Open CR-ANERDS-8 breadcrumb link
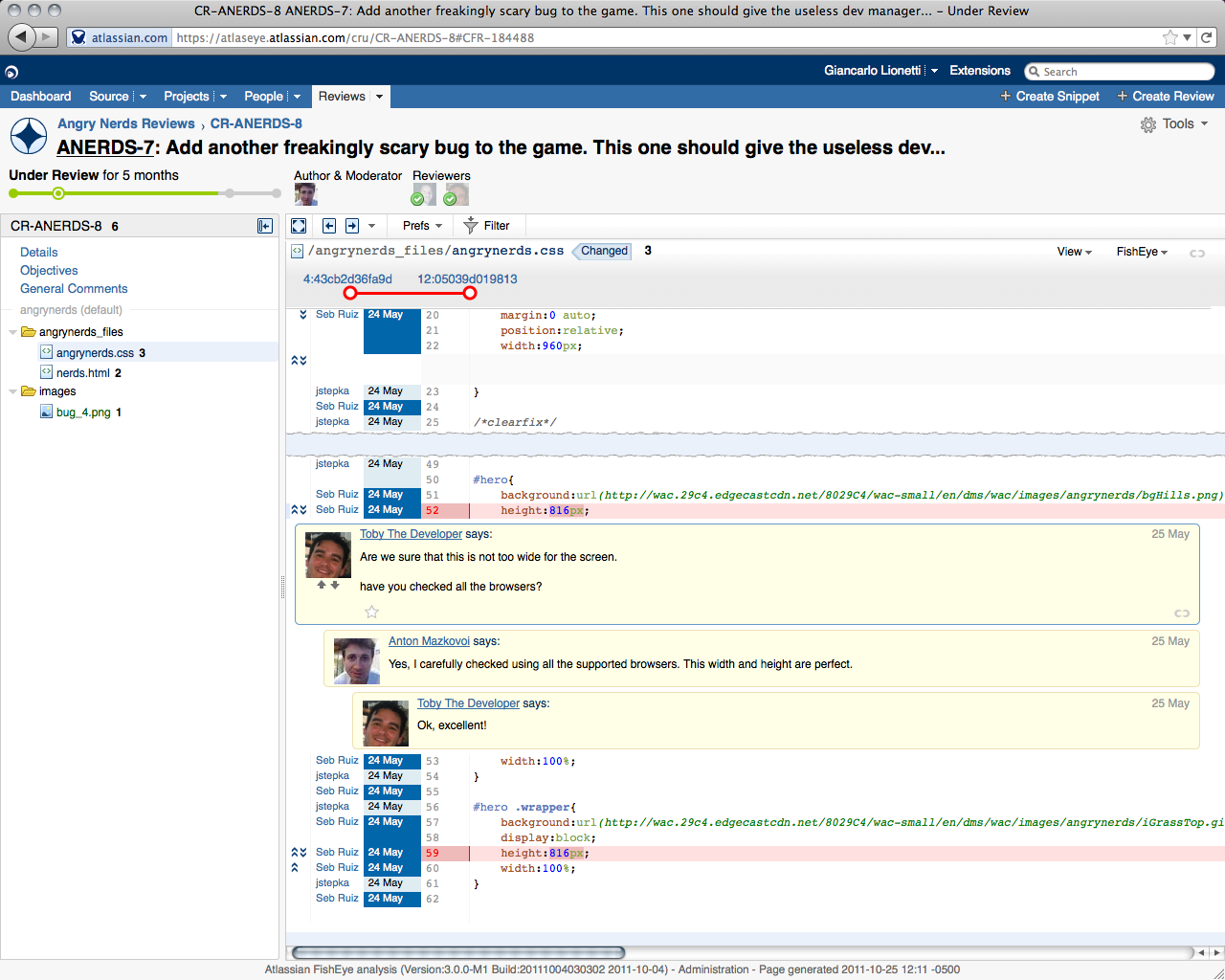 [256, 123]
